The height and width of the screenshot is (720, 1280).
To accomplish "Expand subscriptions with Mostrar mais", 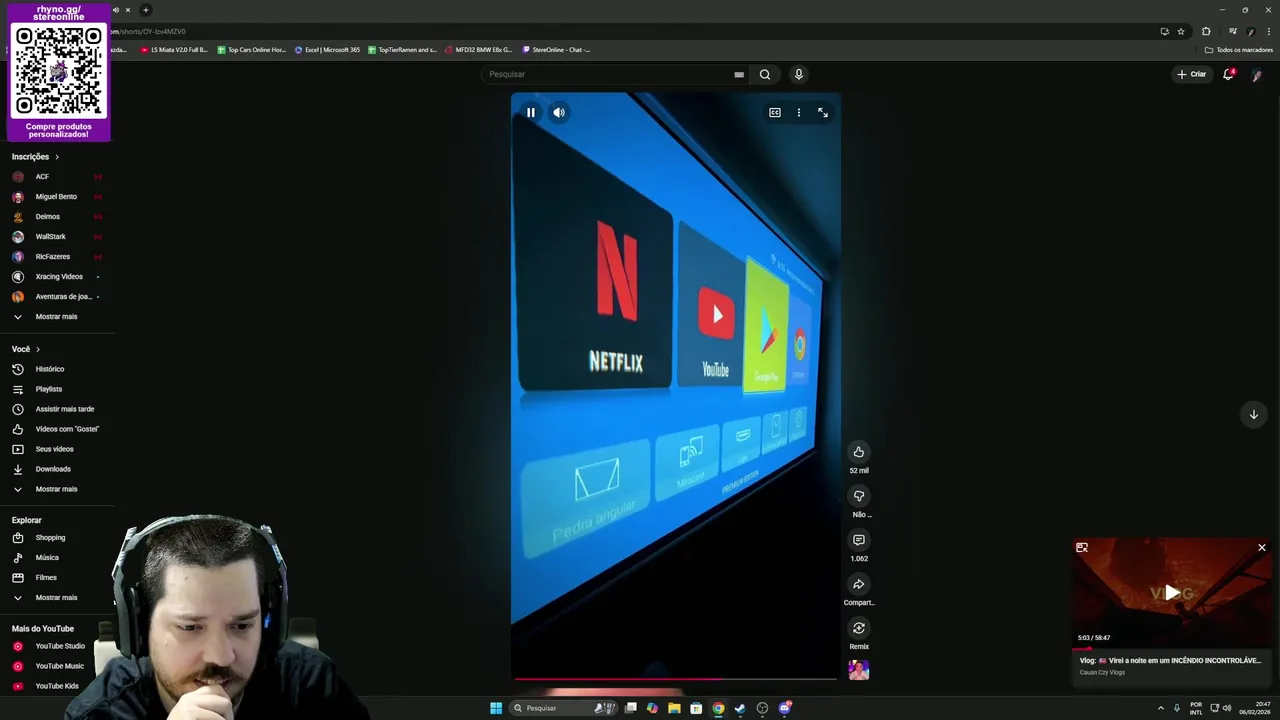I will tap(57, 317).
